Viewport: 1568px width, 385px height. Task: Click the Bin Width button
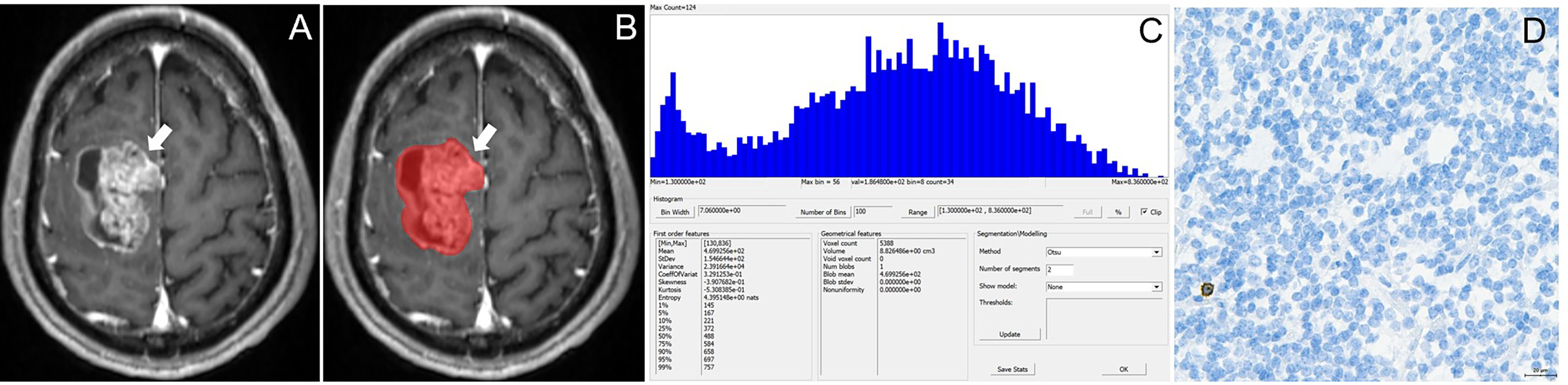pyautogui.click(x=675, y=212)
